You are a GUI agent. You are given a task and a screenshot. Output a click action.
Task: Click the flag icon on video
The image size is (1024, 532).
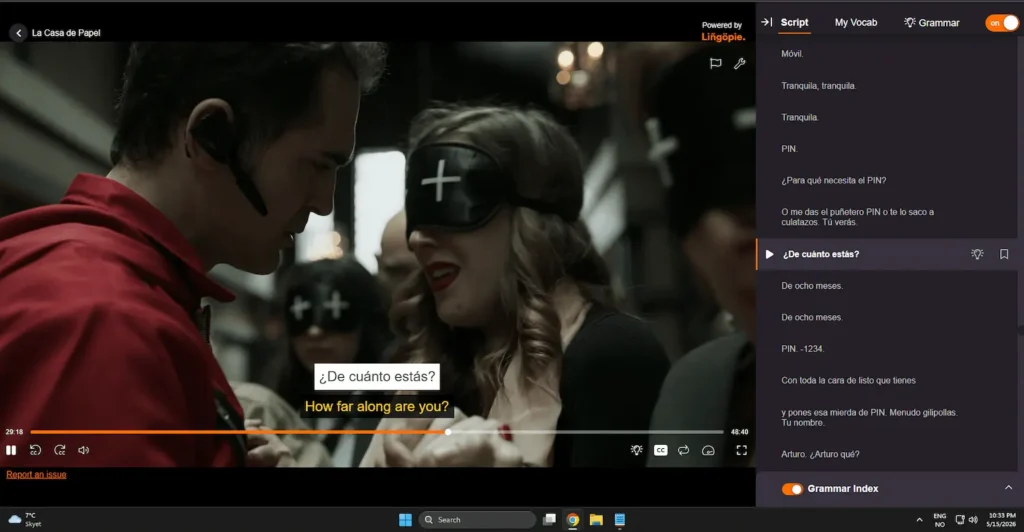click(x=716, y=63)
